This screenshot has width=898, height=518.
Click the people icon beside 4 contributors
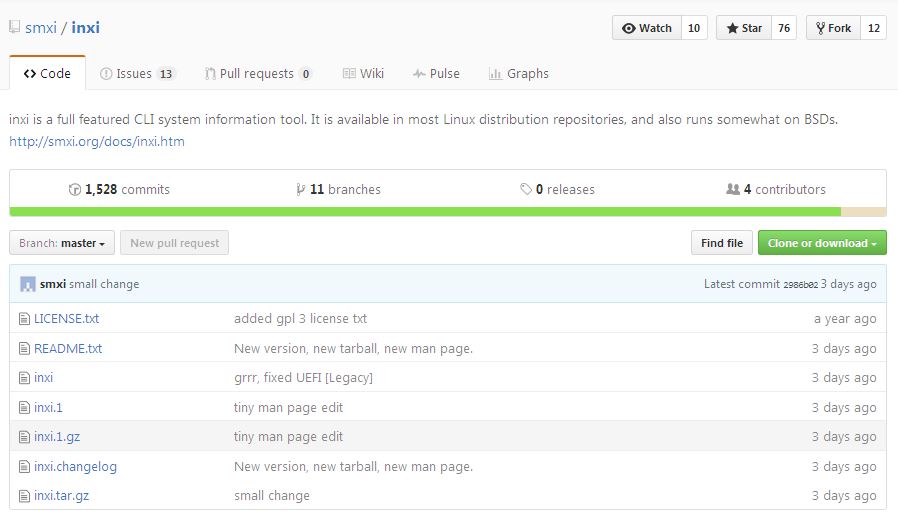point(732,189)
